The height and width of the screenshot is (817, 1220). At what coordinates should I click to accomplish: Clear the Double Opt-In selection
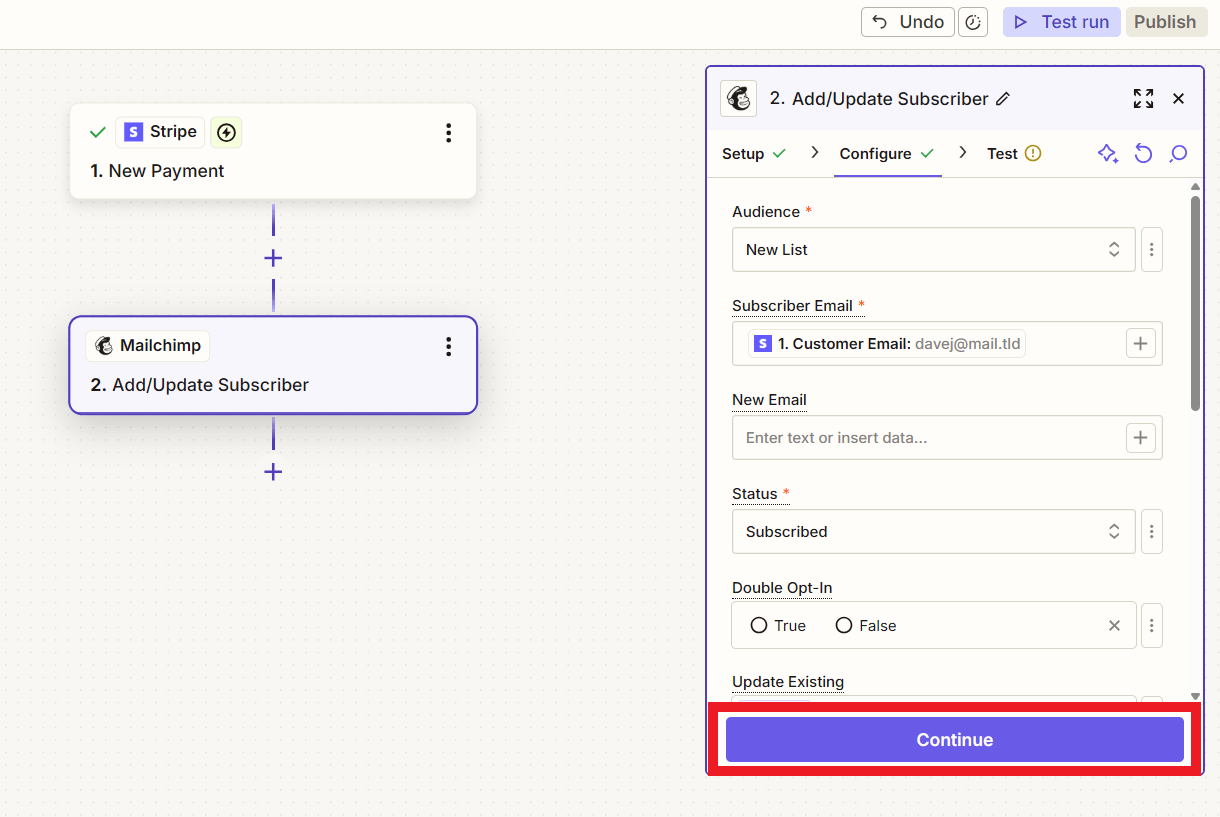click(x=1114, y=625)
